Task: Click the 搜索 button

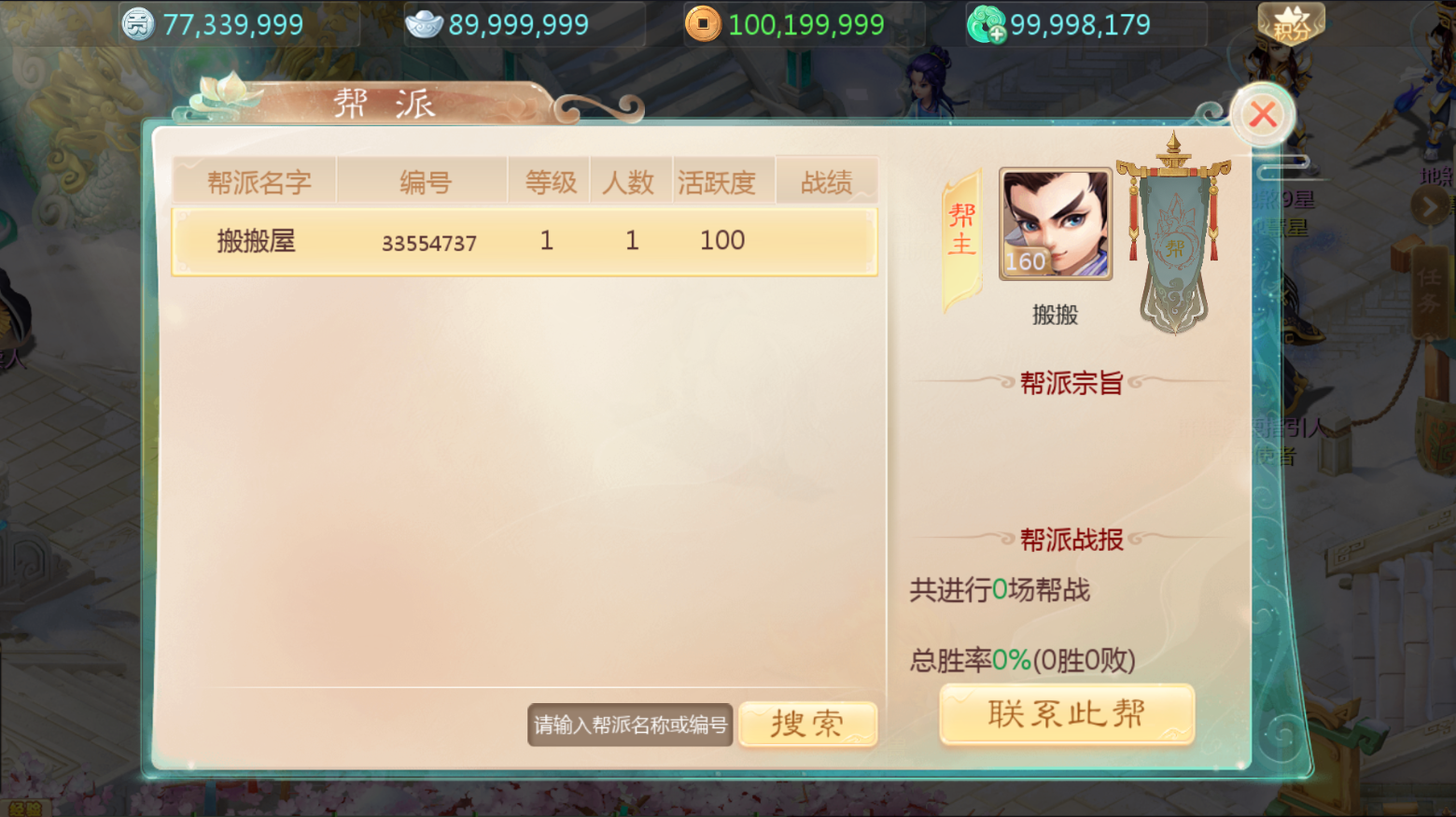Action: pos(807,724)
